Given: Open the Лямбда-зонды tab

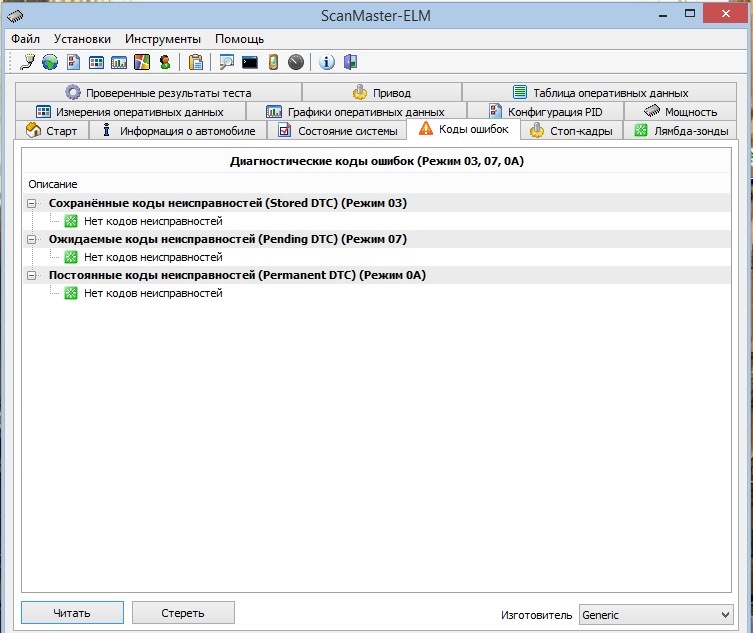Looking at the screenshot, I should [x=680, y=130].
